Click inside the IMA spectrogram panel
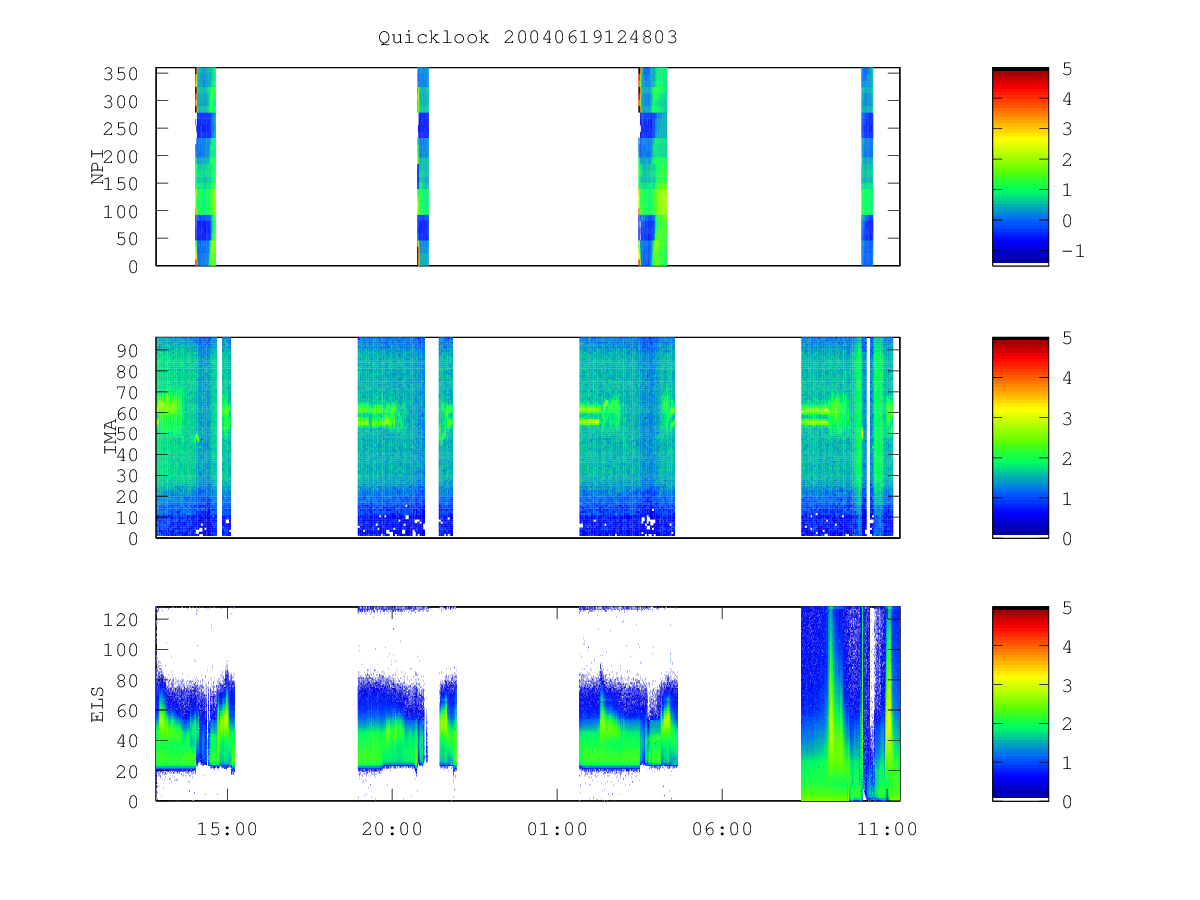Screen dimensions: 1200x900 tap(528, 437)
